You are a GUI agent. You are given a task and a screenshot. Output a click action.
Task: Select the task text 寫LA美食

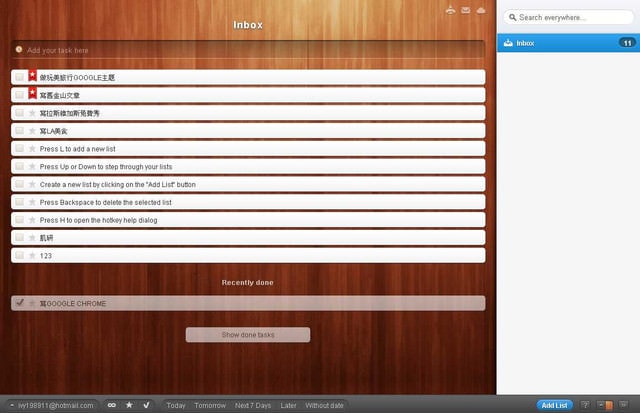[53, 131]
